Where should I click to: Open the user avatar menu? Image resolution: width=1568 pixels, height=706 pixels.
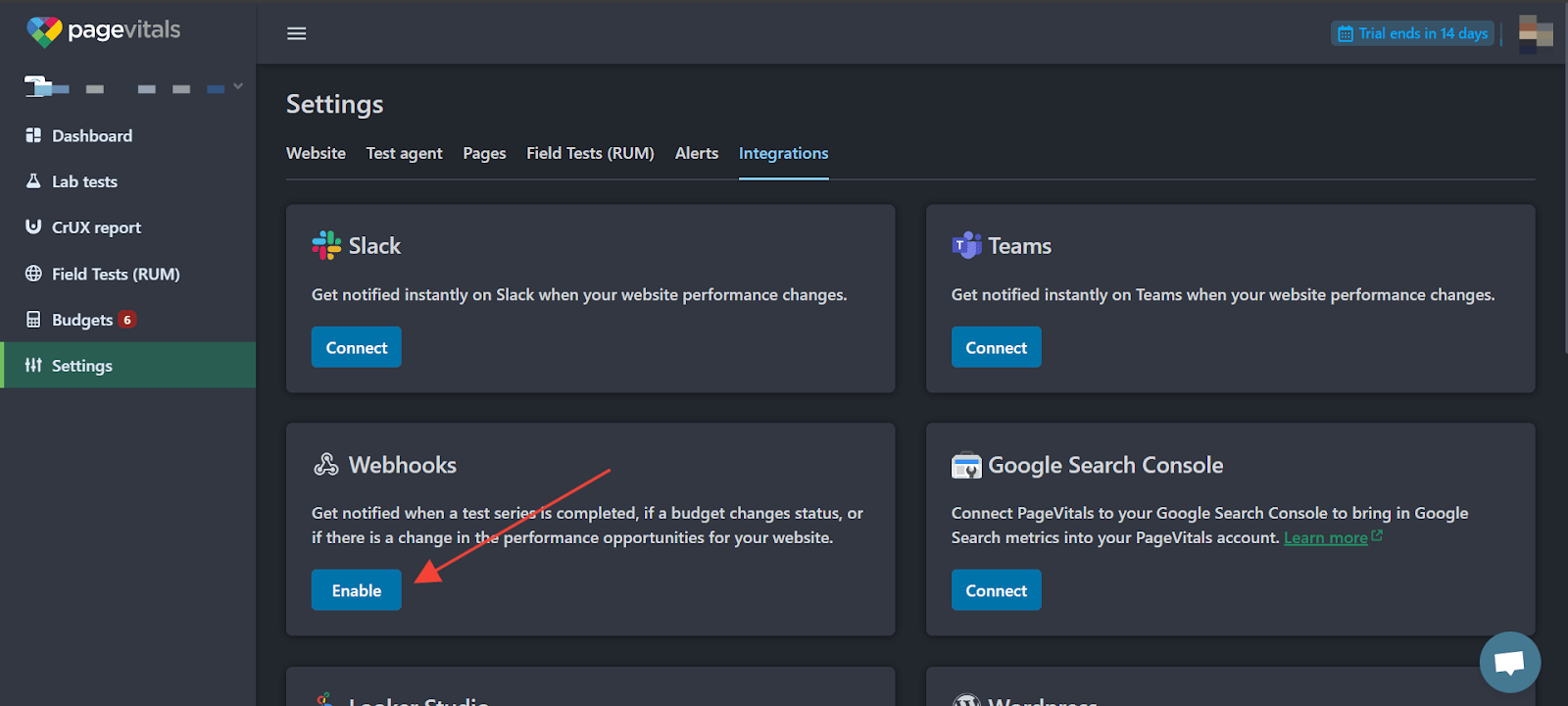(1536, 33)
